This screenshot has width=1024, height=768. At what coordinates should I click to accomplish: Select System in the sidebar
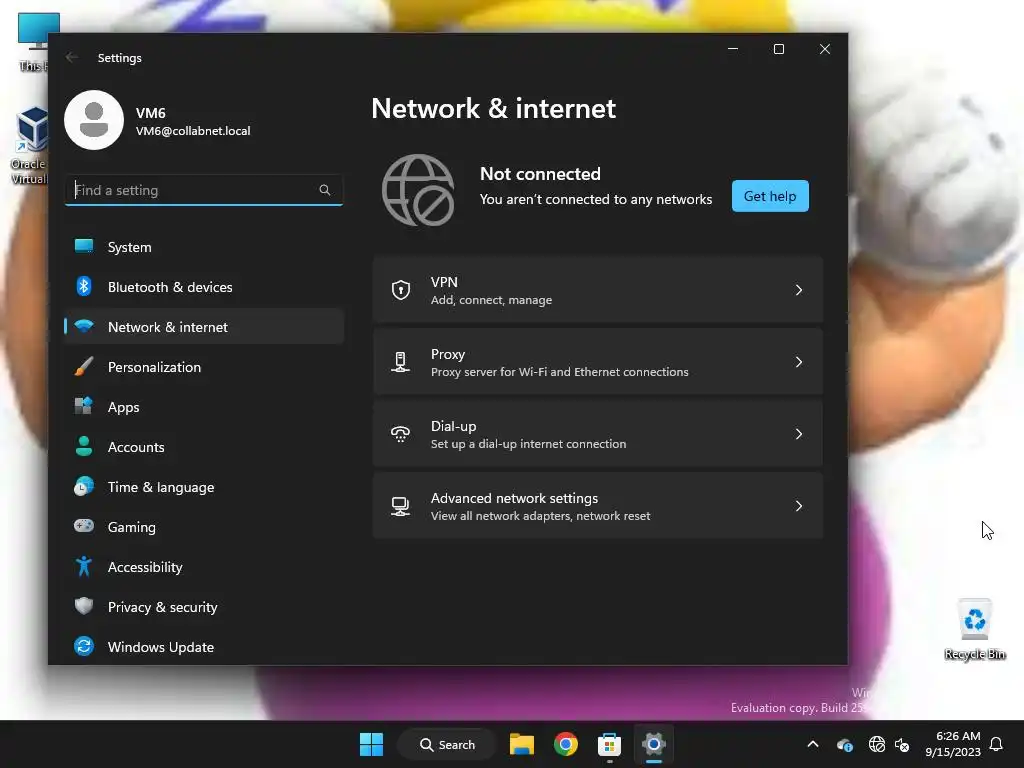coord(204,247)
